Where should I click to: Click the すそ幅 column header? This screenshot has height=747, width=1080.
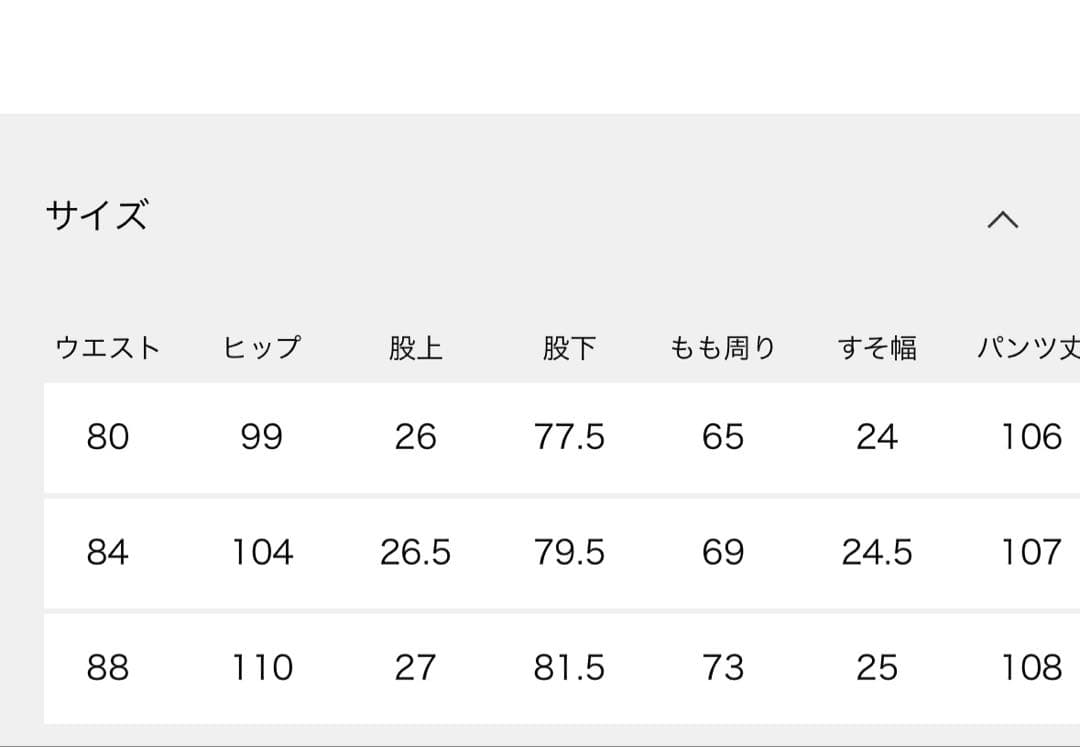[x=879, y=347]
